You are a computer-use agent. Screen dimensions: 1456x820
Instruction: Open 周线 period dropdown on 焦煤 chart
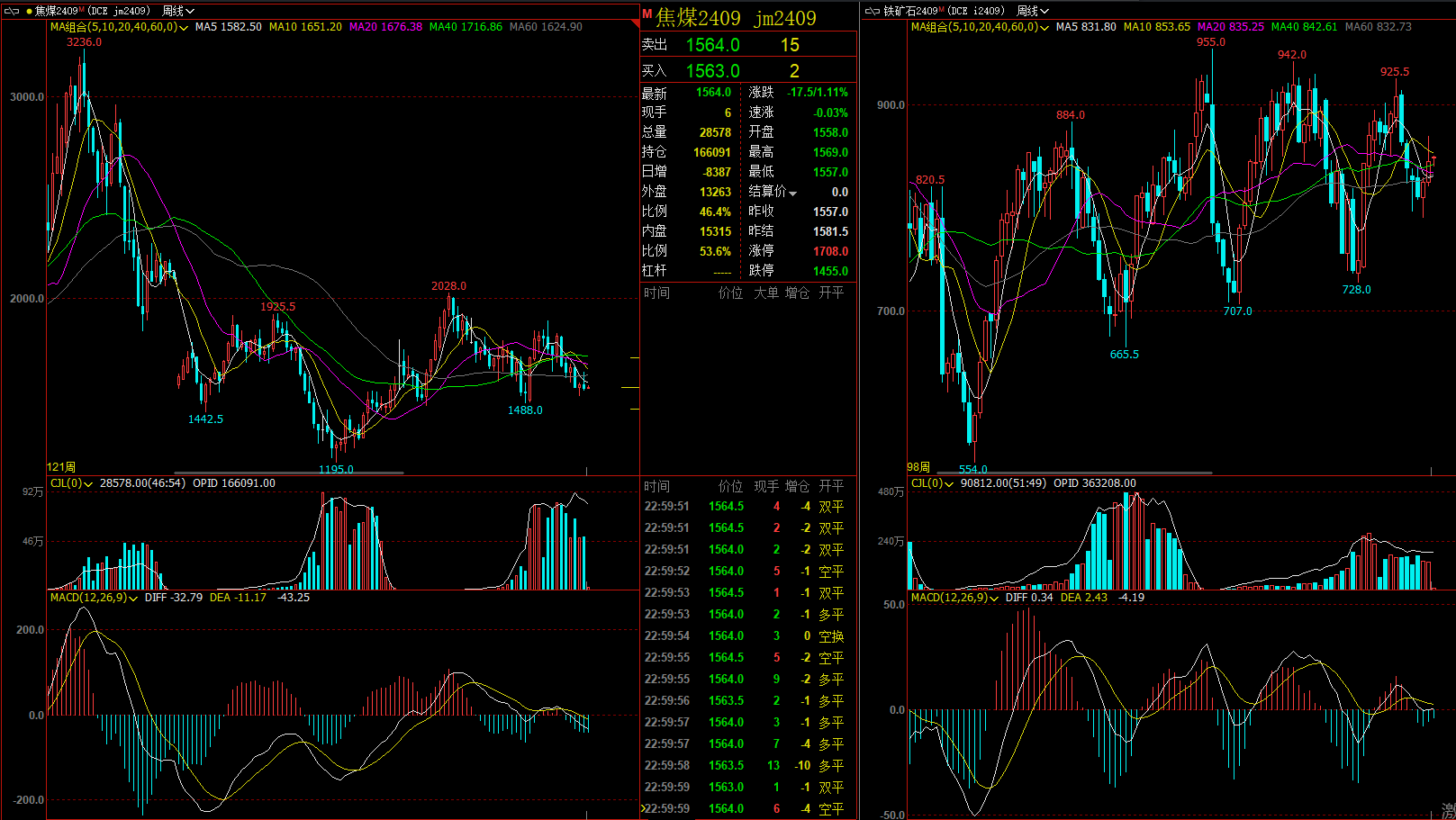pyautogui.click(x=177, y=11)
